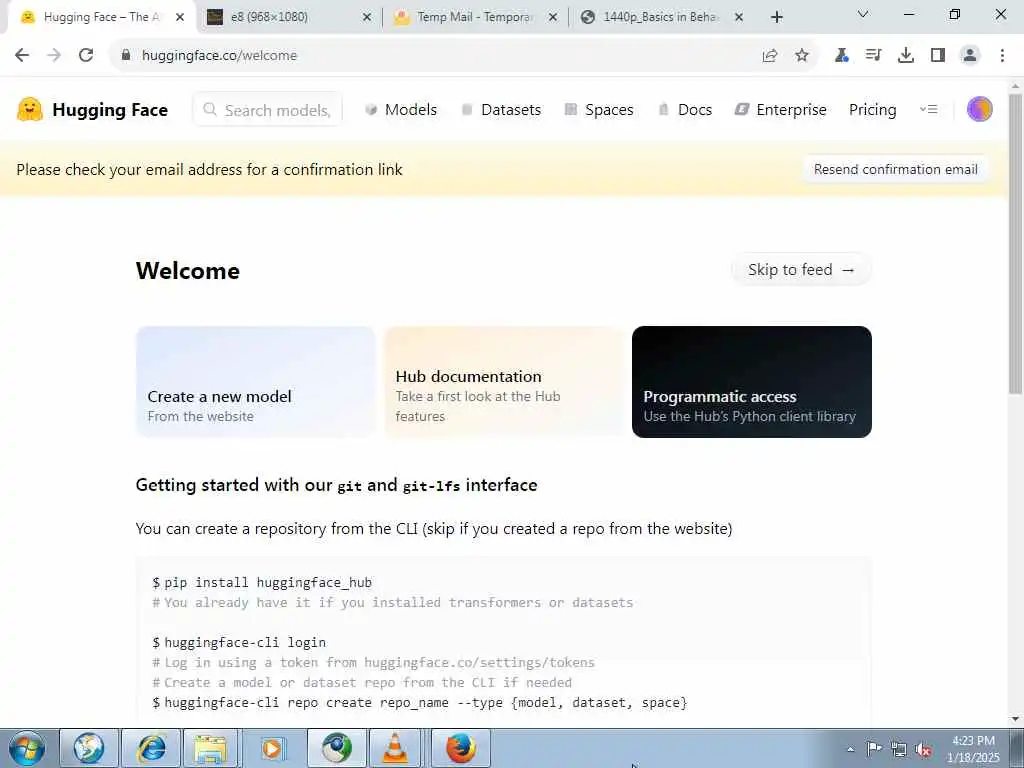Select the Hugging Face browser tab
Screen dimensions: 1024x768
point(101,17)
